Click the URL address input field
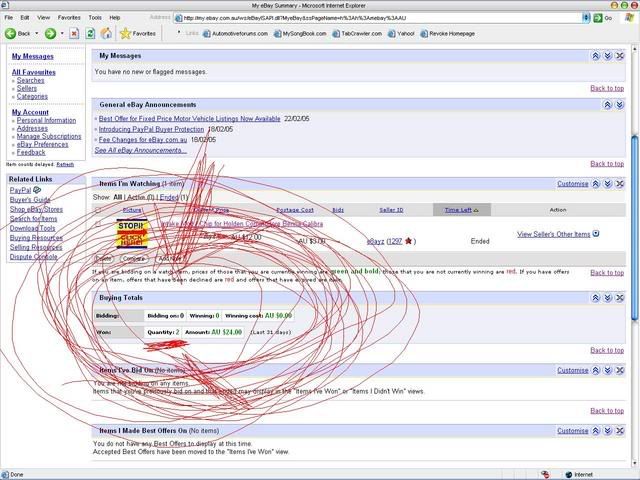Image resolution: width=640 pixels, height=480 pixels. 378,18
